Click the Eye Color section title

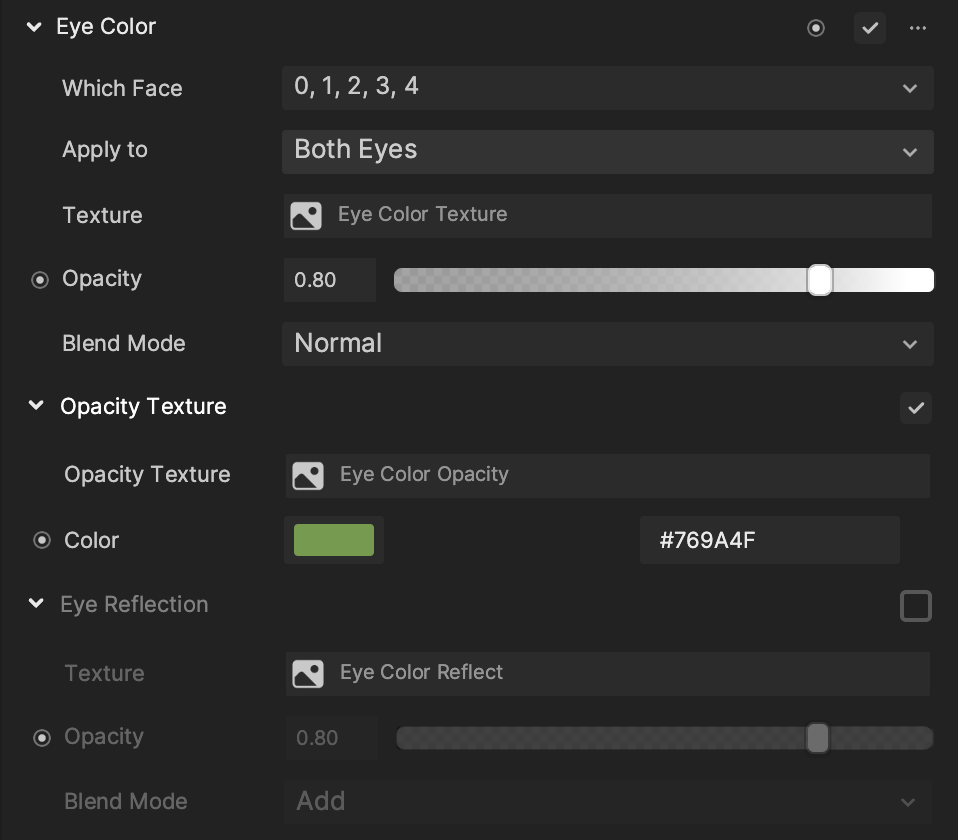[106, 27]
